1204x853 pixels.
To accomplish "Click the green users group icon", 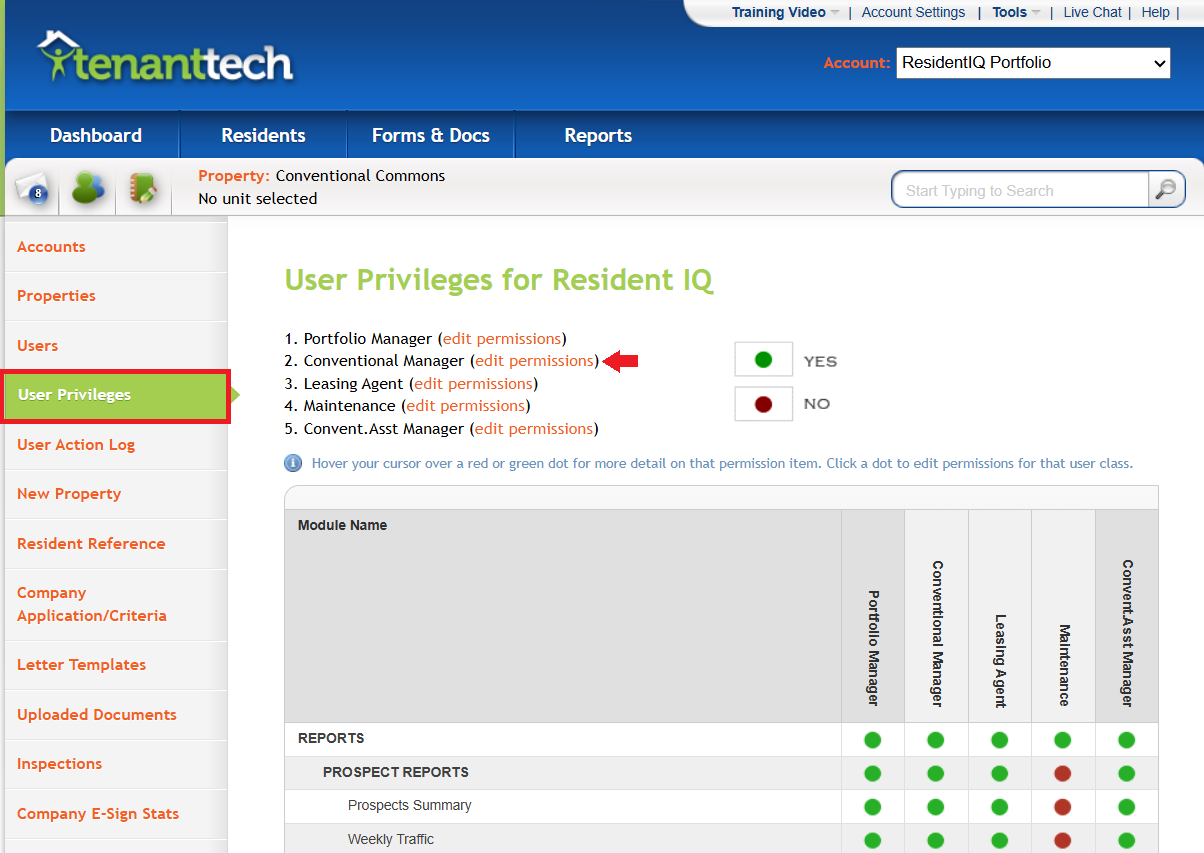I will pos(88,188).
